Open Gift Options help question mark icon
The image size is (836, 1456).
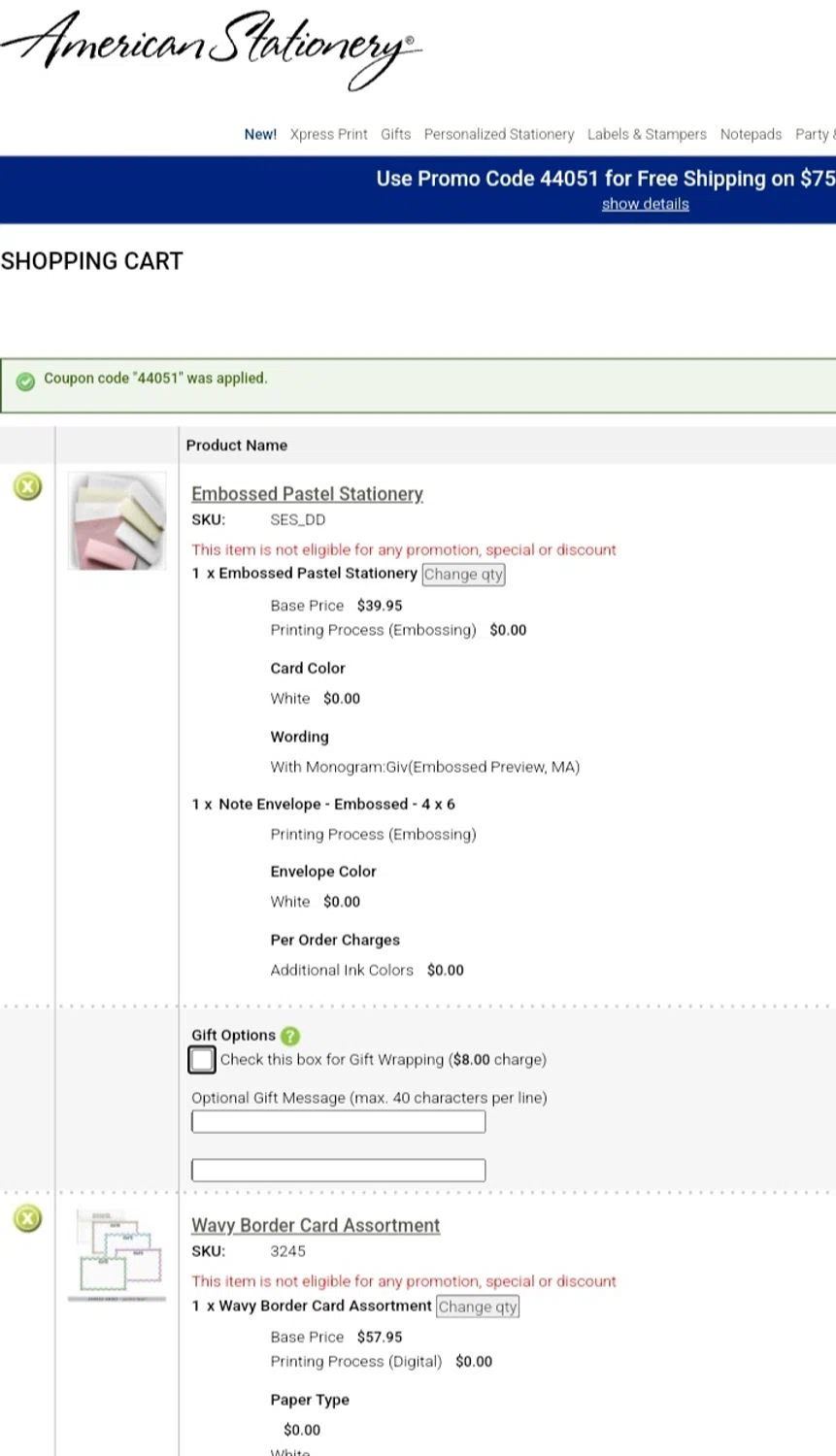(289, 1036)
